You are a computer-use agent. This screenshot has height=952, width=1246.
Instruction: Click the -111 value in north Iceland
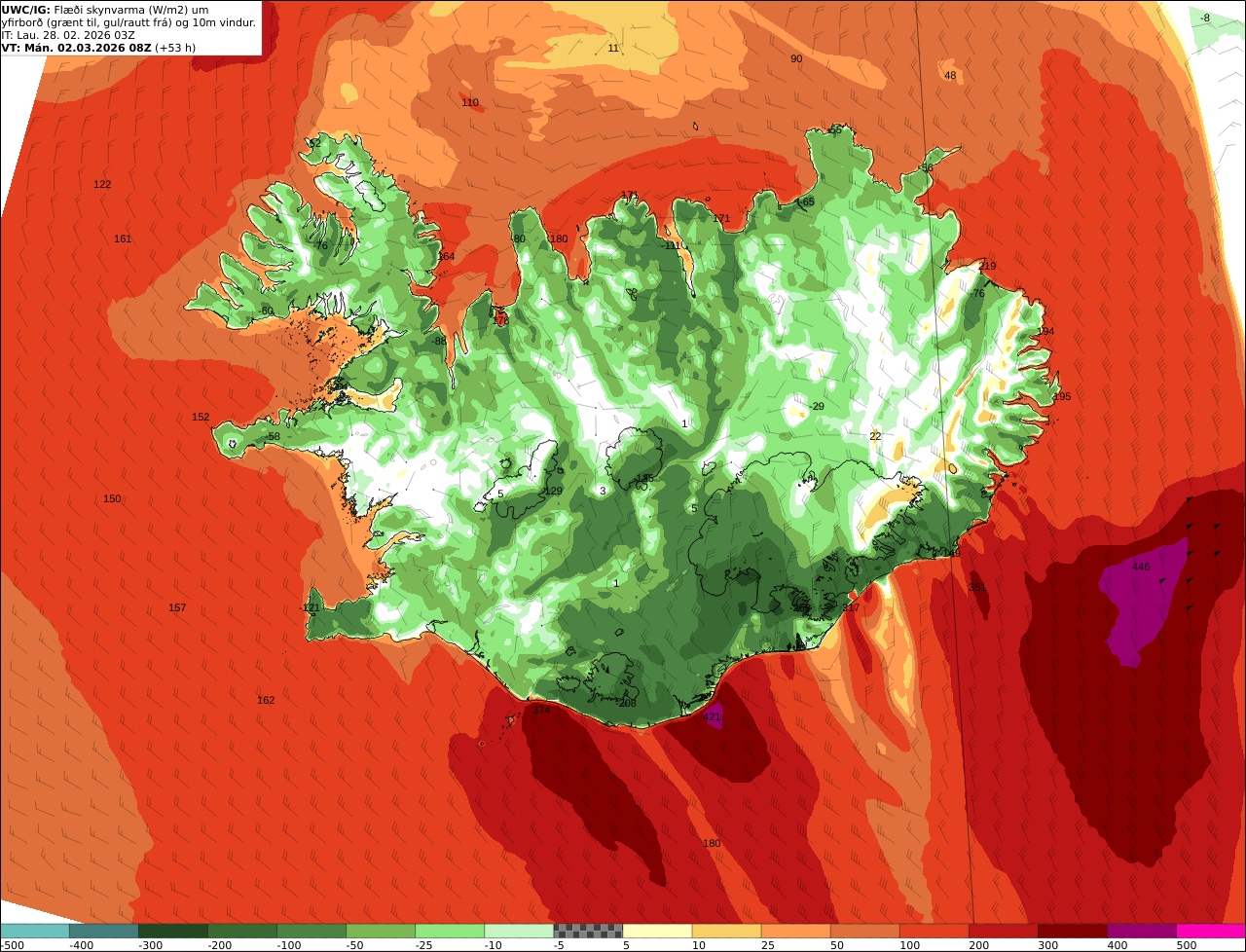(x=671, y=245)
